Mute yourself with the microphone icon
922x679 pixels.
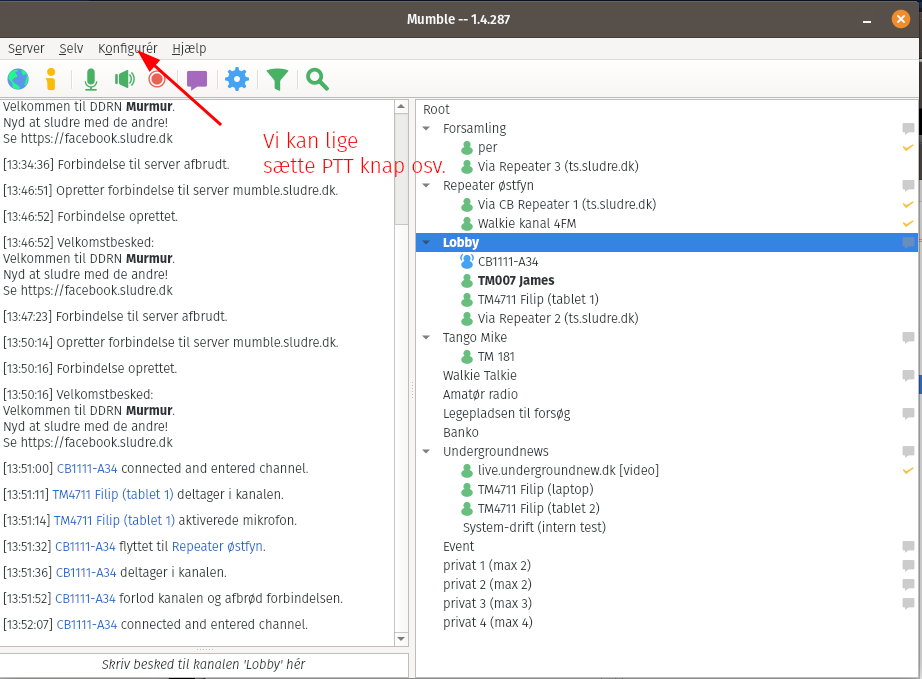click(x=91, y=79)
